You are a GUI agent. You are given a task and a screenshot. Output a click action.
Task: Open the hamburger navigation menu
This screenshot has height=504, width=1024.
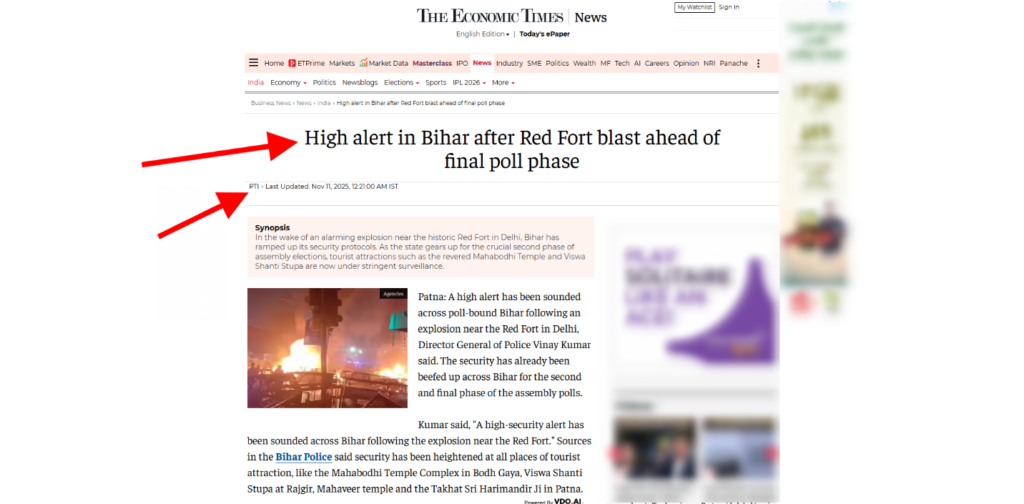point(253,63)
